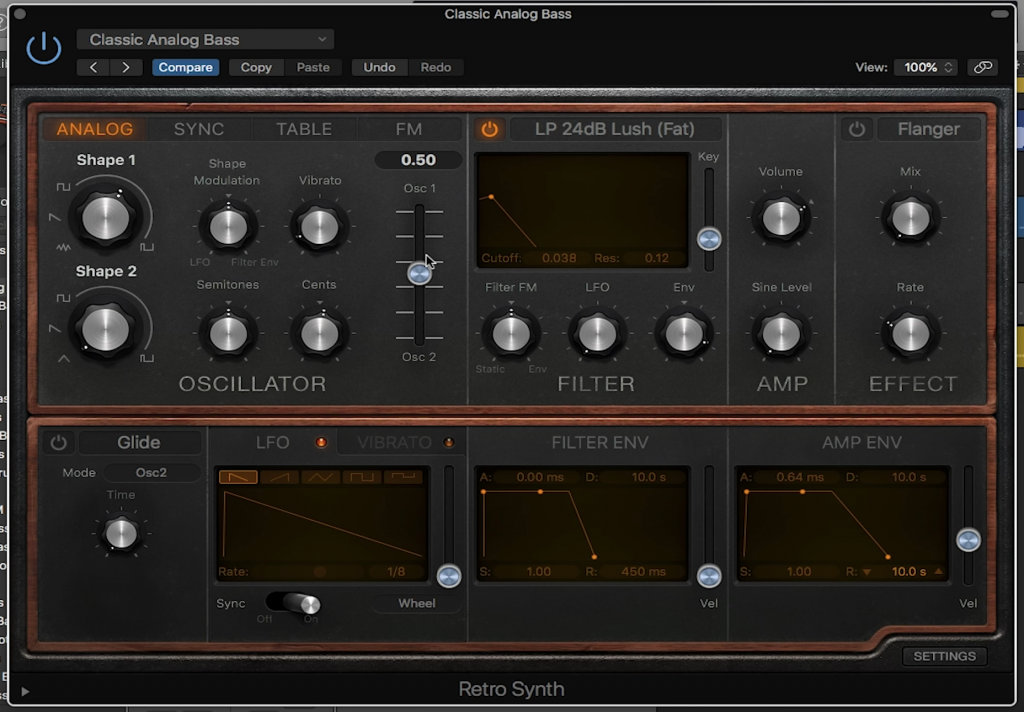Image resolution: width=1024 pixels, height=712 pixels.
Task: Open the Wheel modulation source menu
Action: 417,603
